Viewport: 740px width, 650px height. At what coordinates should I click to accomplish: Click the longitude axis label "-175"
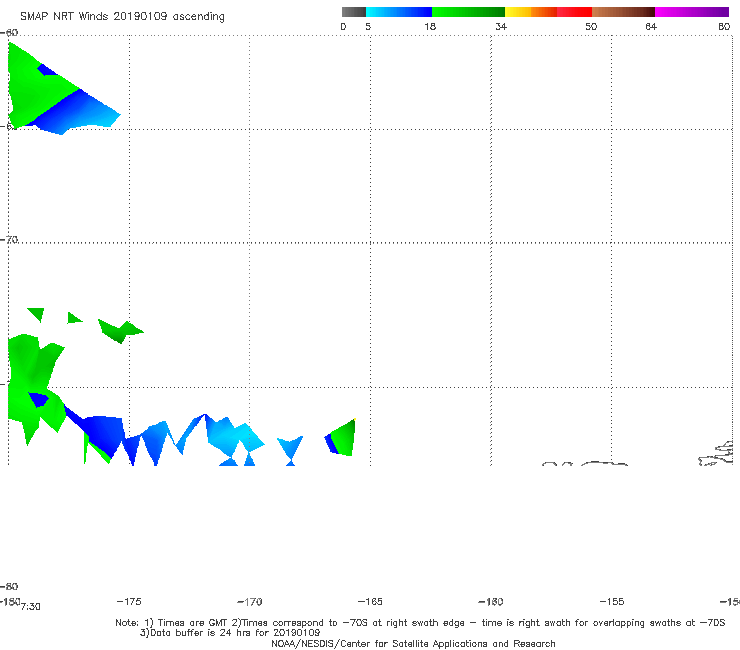tap(129, 601)
